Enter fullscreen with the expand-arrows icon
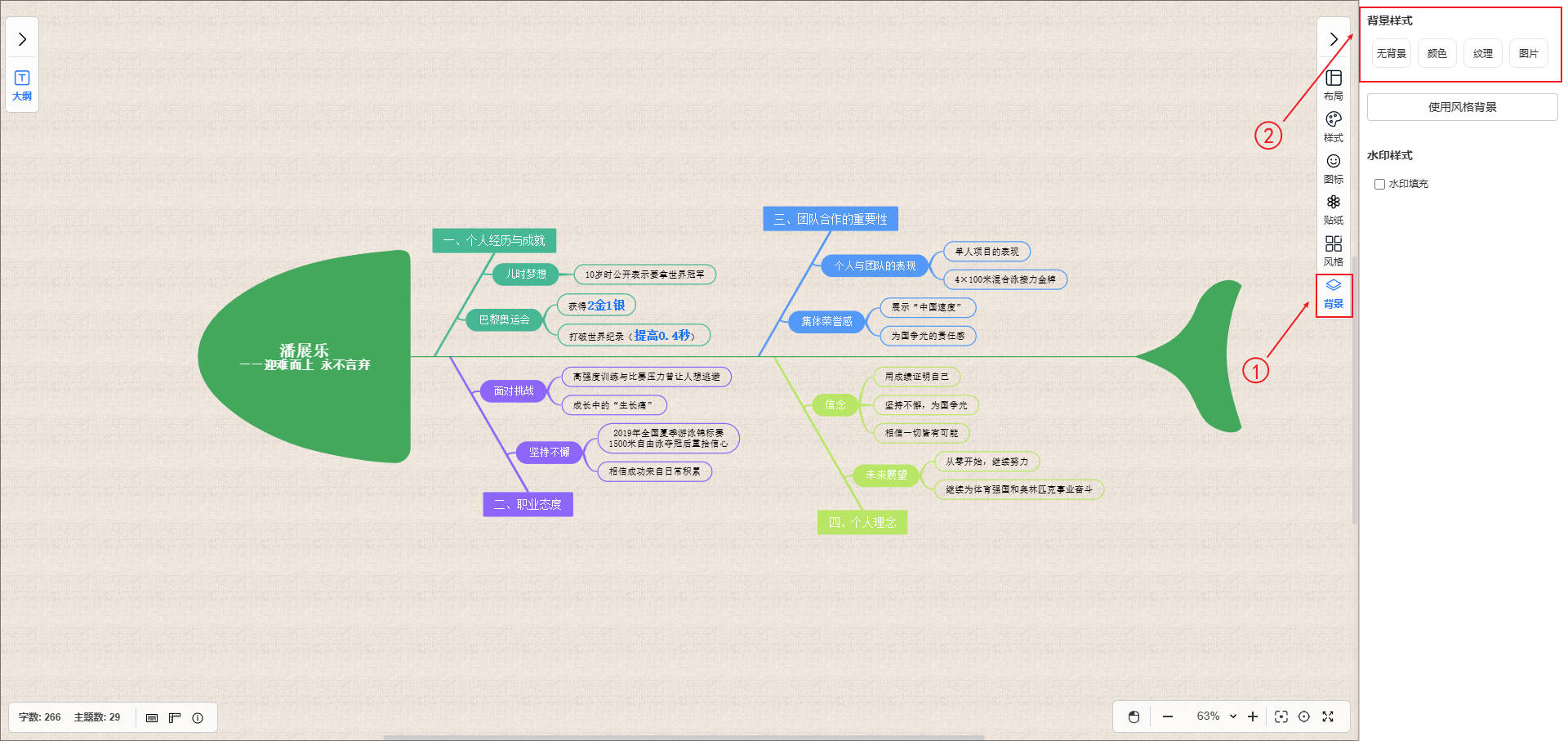 point(1328,716)
